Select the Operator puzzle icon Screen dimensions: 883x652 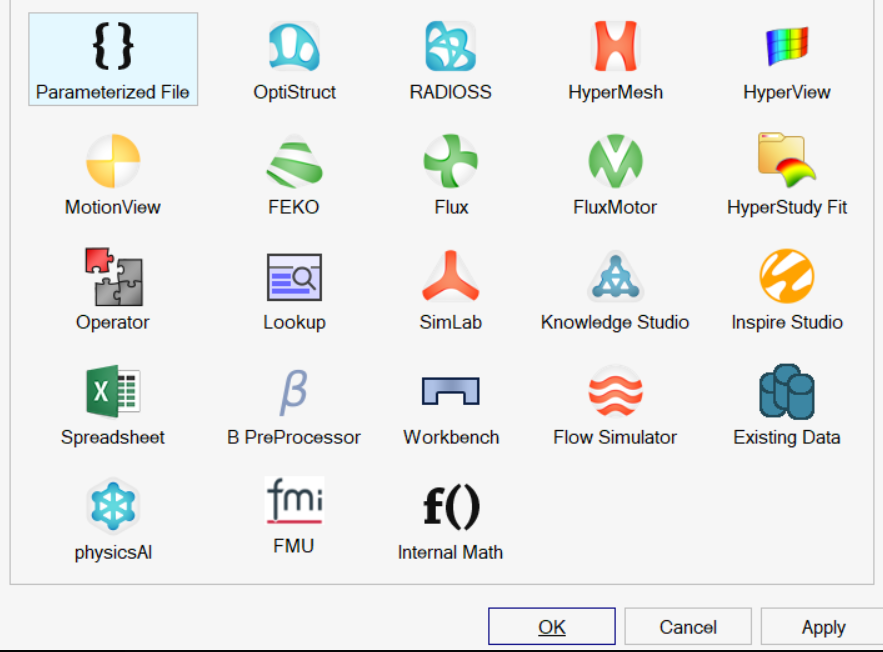click(114, 276)
